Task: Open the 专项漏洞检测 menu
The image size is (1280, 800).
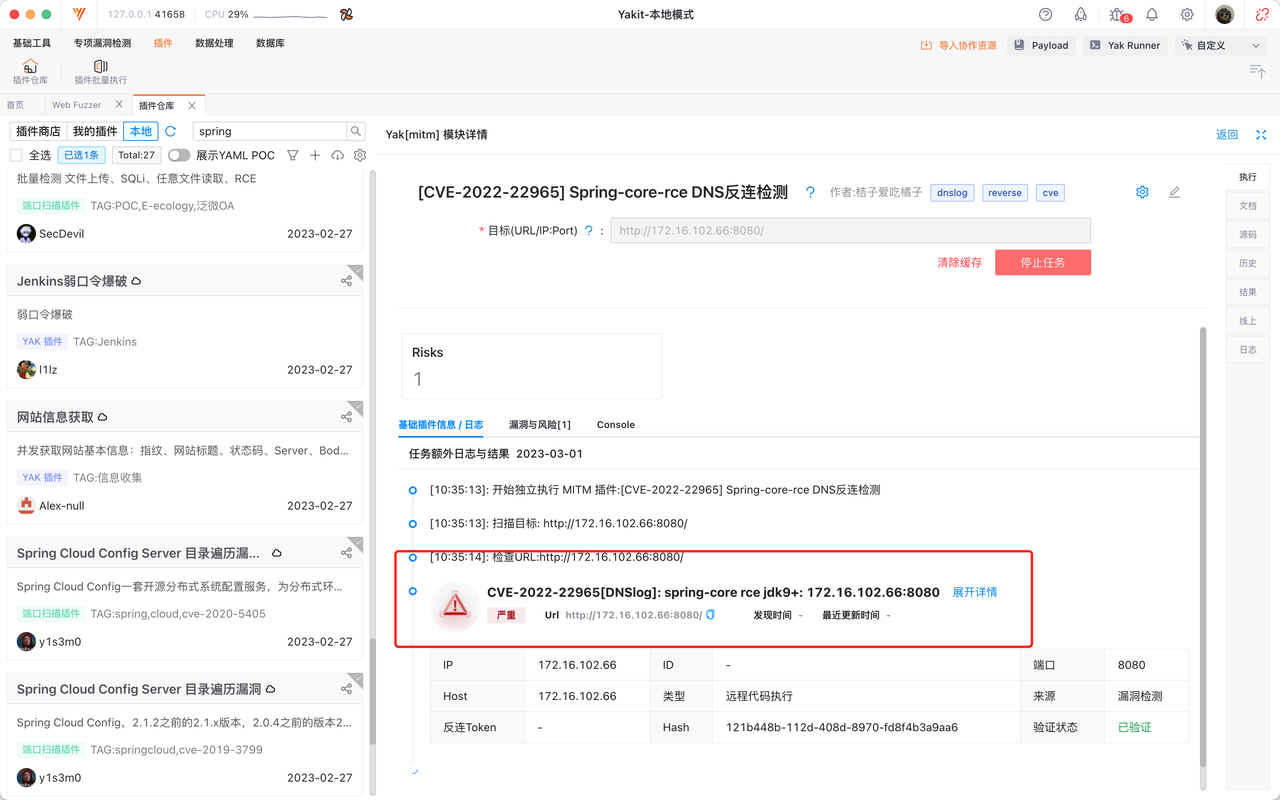Action: point(102,44)
